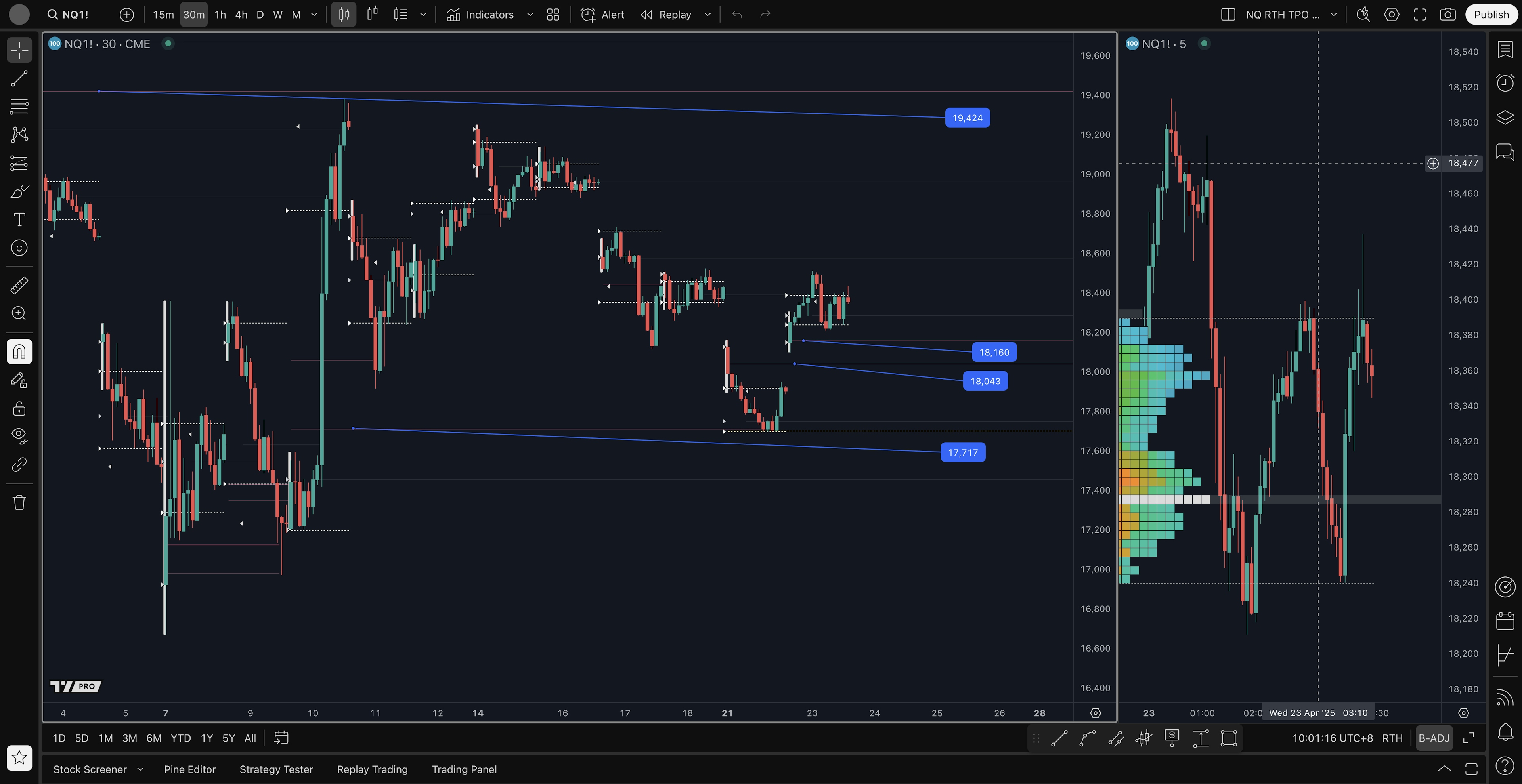Click the trash remove drawings icon
Image resolution: width=1522 pixels, height=784 pixels.
click(19, 502)
